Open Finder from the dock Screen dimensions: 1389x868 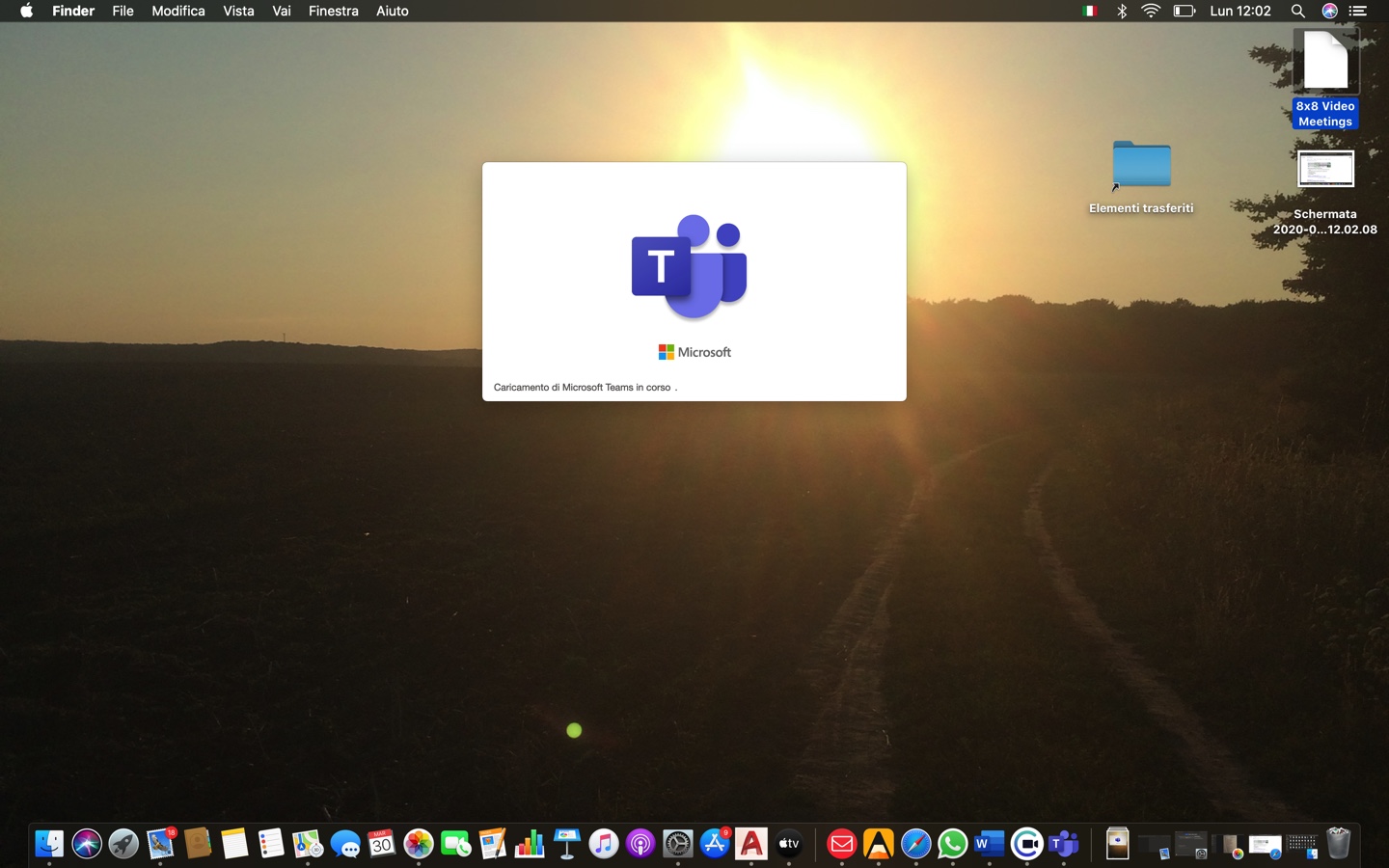point(49,844)
